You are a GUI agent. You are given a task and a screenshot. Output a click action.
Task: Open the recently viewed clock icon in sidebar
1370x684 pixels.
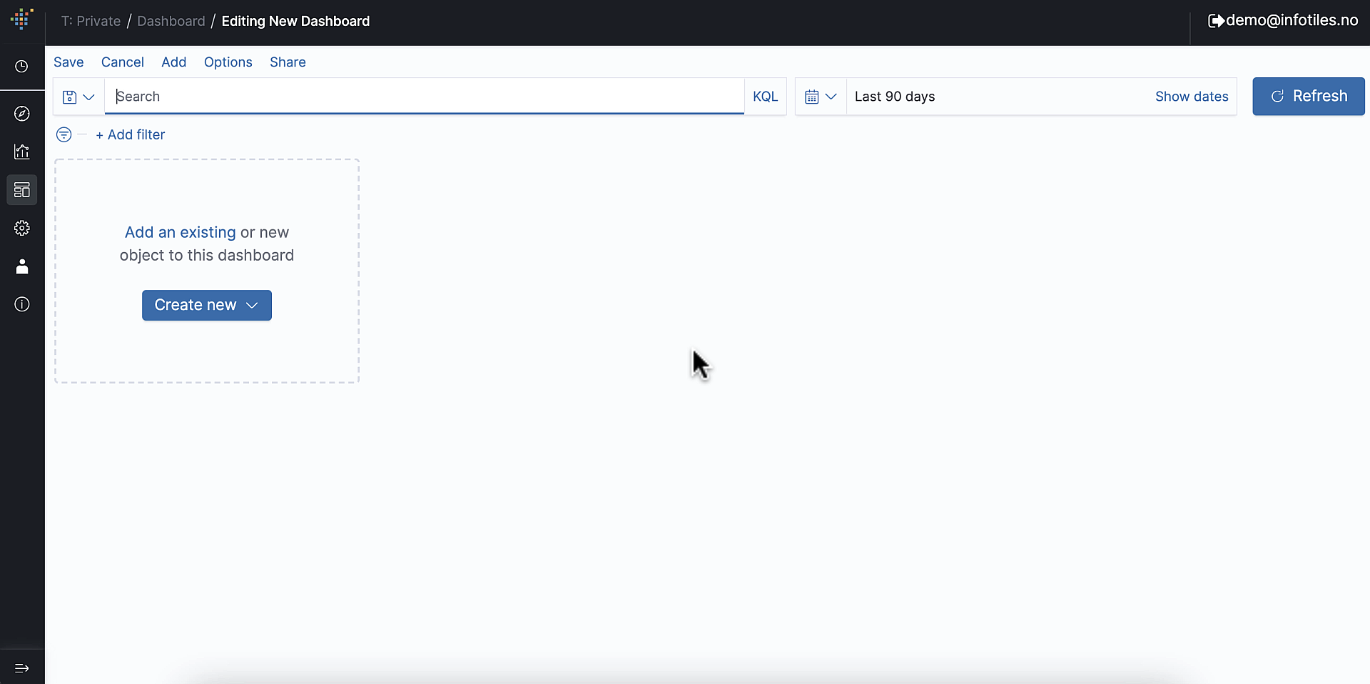tap(22, 66)
